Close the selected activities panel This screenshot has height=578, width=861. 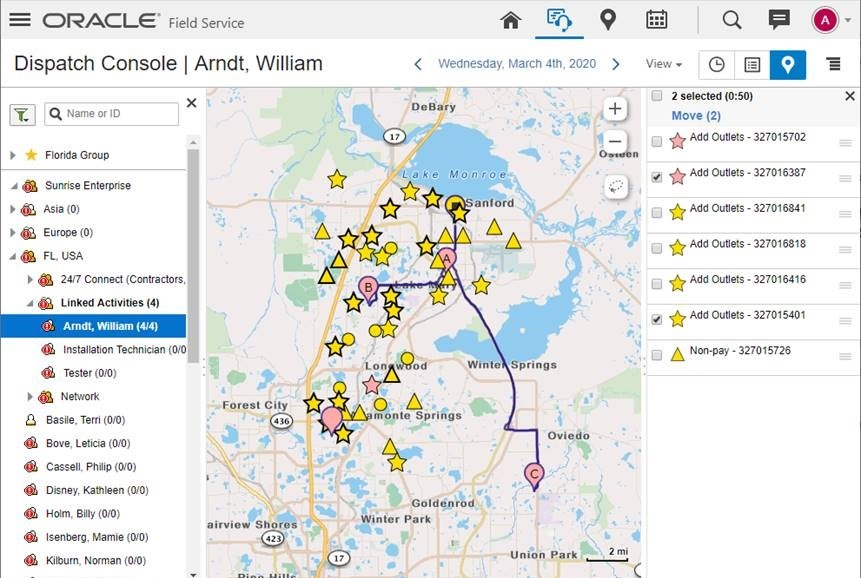pos(849,96)
